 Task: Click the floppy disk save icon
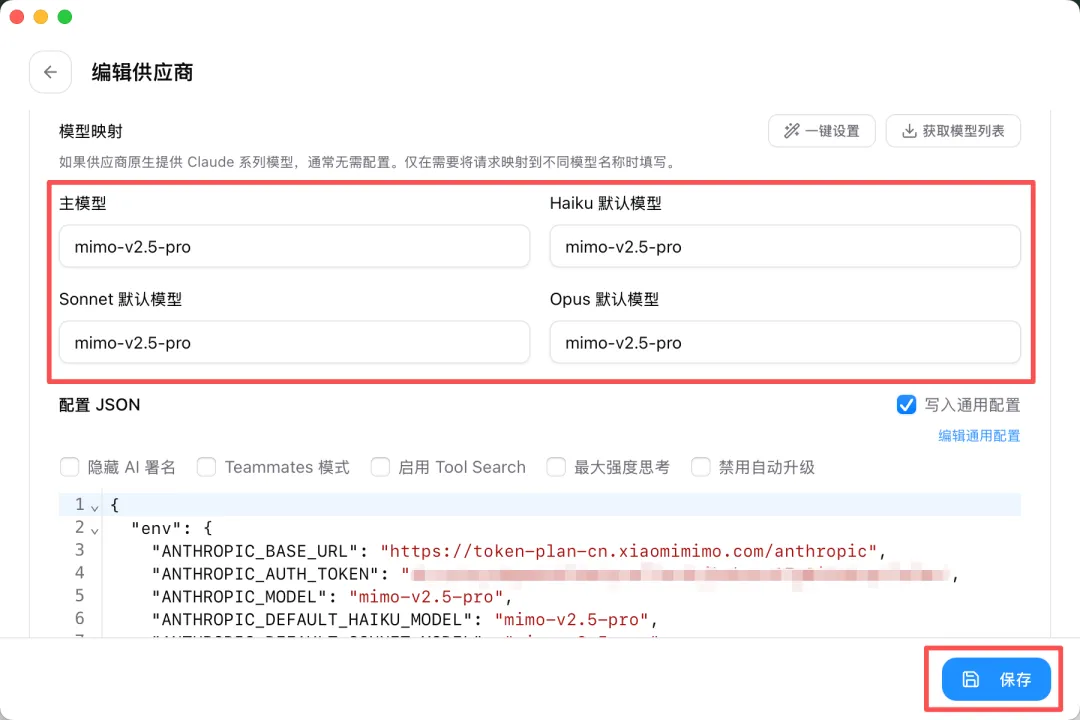point(970,680)
